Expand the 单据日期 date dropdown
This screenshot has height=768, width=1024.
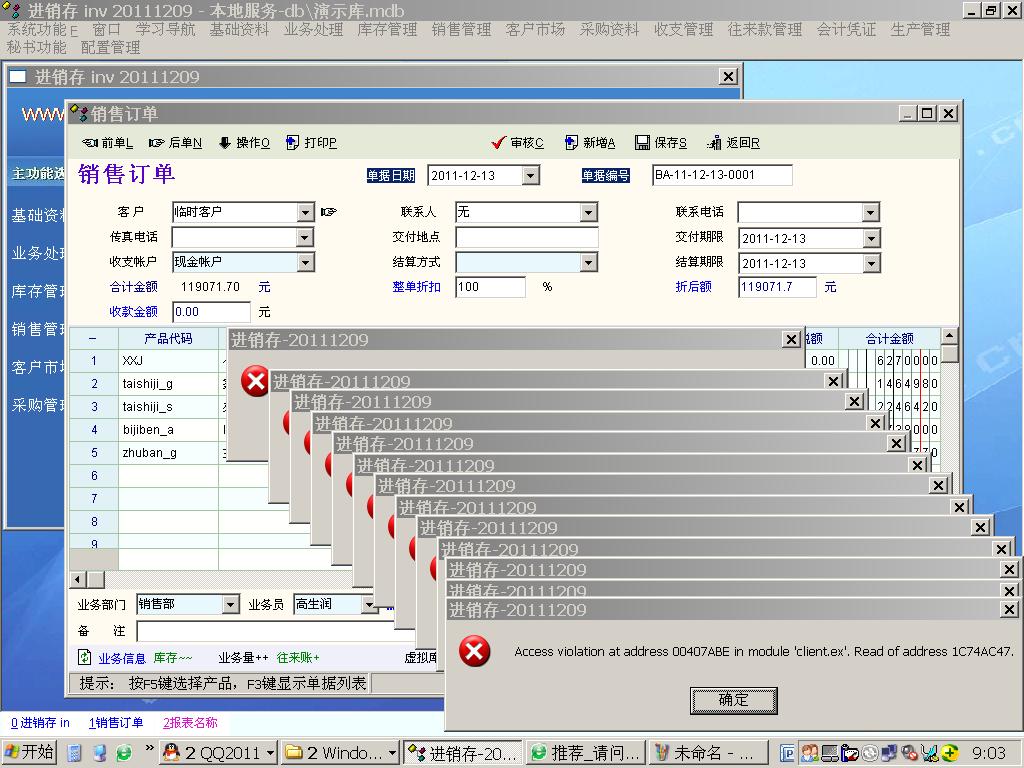530,176
